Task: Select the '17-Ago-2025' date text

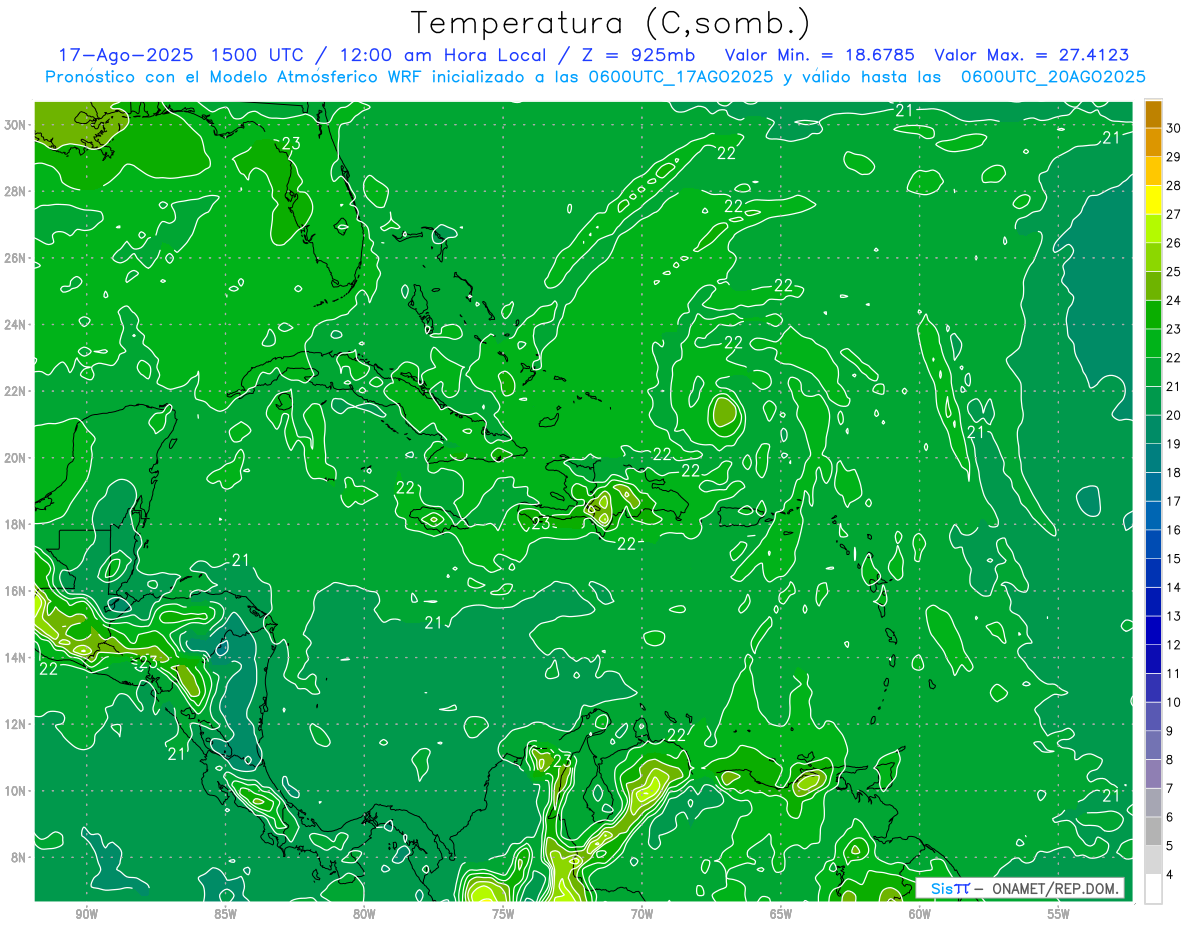Action: [125, 55]
